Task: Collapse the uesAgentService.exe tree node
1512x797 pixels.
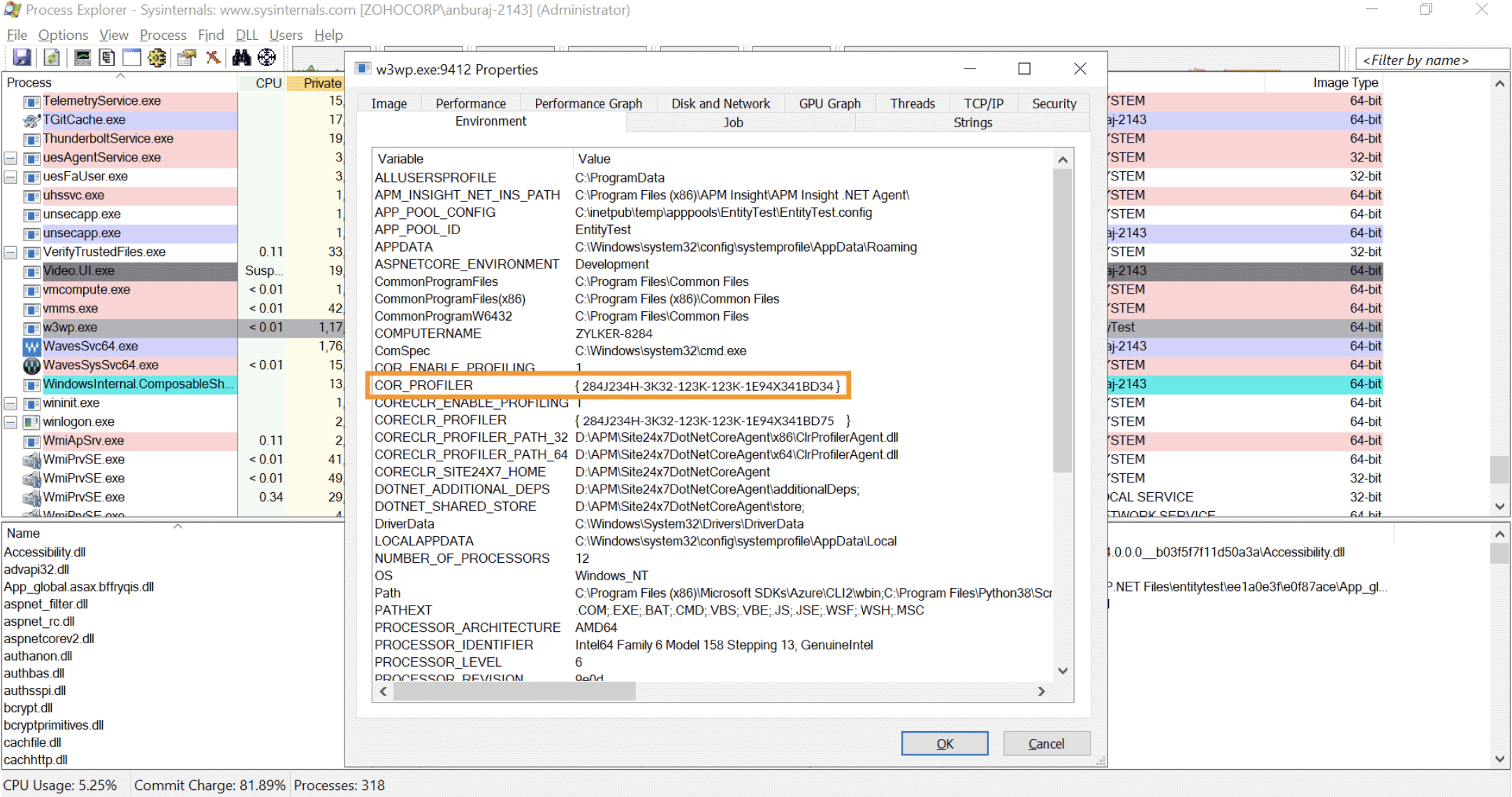Action: pyautogui.click(x=11, y=158)
